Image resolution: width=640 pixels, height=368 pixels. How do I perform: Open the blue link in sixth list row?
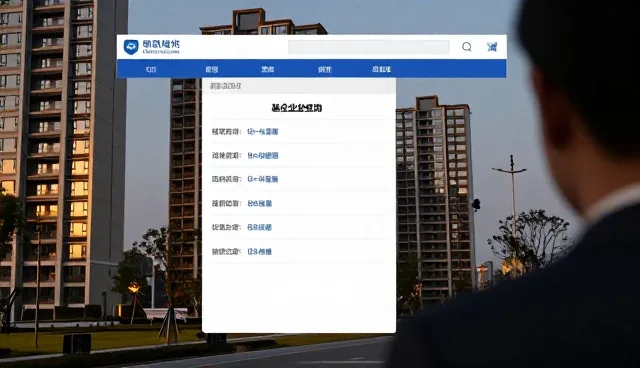[x=260, y=251]
